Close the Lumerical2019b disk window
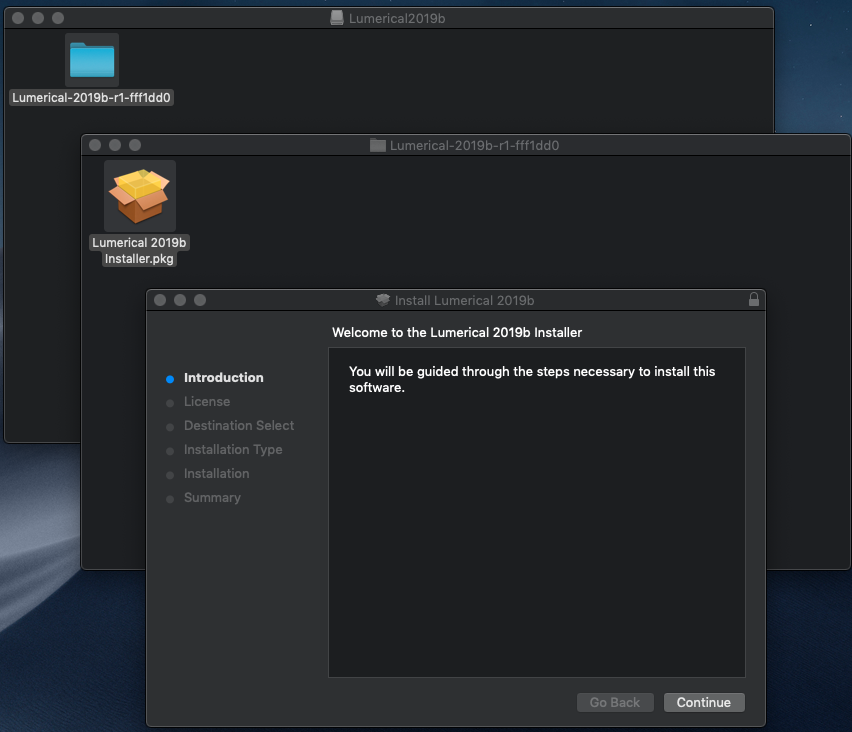Viewport: 852px width, 732px height. pyautogui.click(x=18, y=18)
